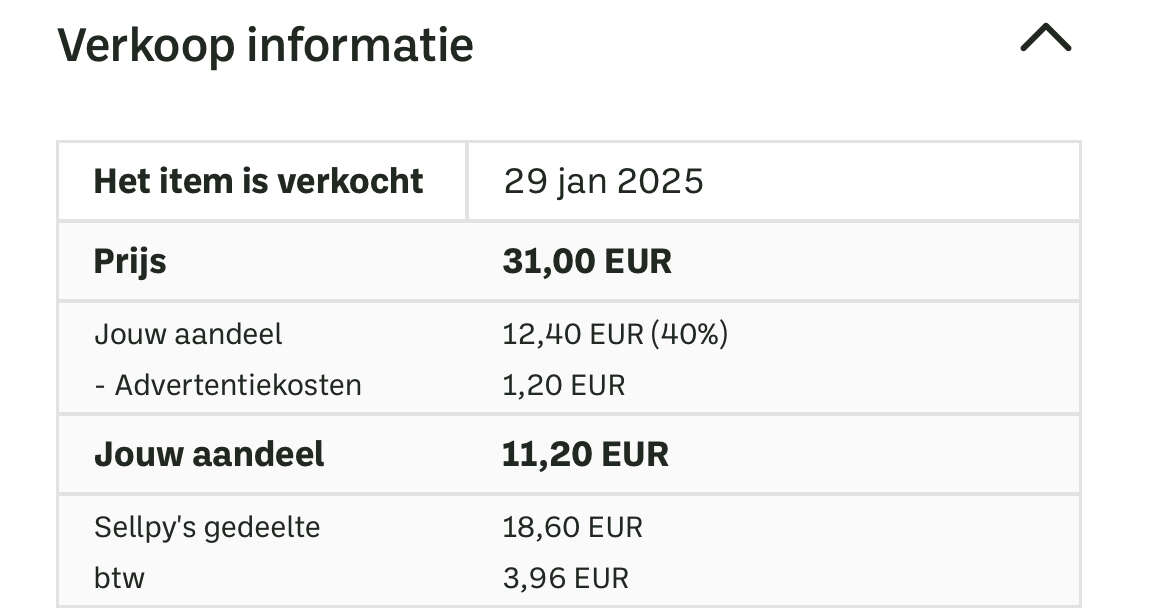The image size is (1170, 616).
Task: Select the 31,00 EUR price value
Action: pyautogui.click(x=586, y=262)
